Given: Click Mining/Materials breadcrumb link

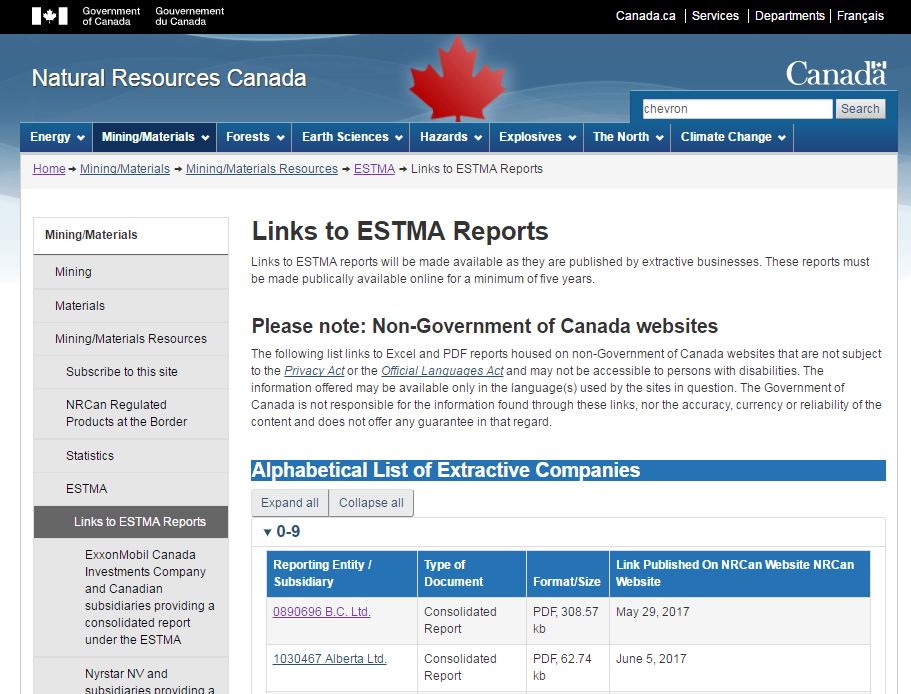Looking at the screenshot, I should [x=124, y=169].
